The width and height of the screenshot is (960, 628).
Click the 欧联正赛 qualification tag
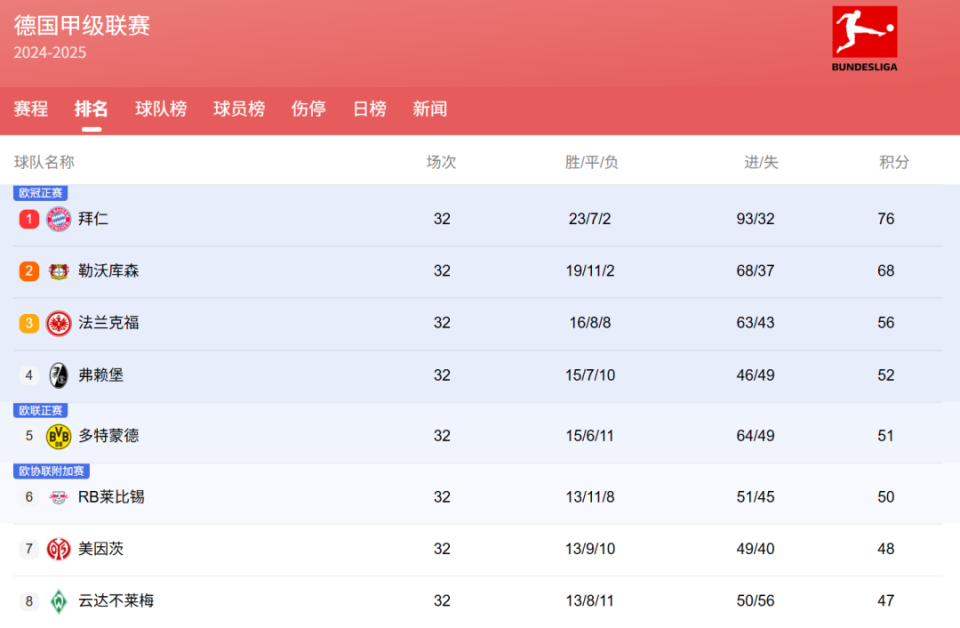(x=40, y=411)
